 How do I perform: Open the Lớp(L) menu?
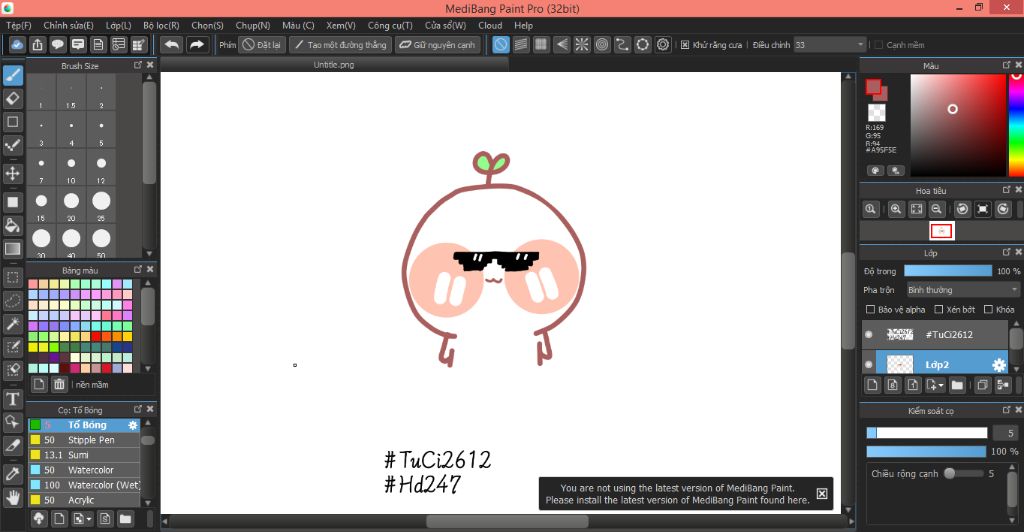[118, 25]
